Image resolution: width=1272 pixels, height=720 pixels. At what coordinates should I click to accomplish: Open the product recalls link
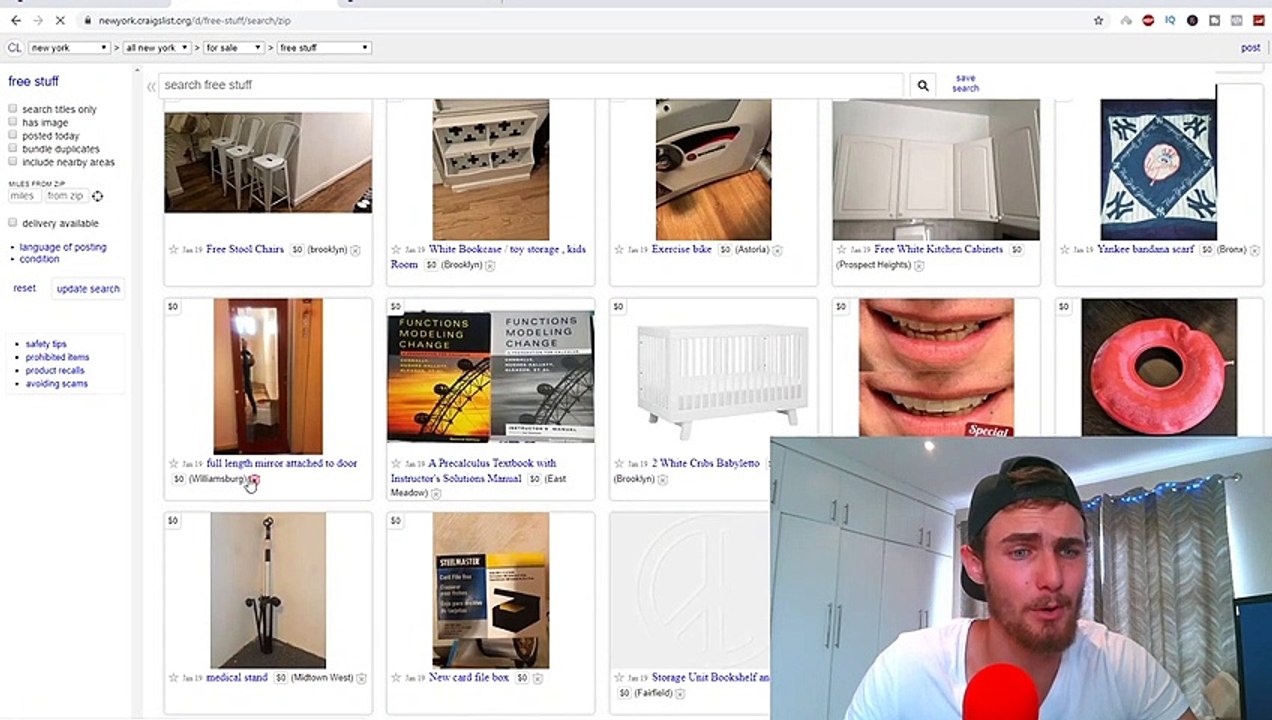[x=55, y=370]
